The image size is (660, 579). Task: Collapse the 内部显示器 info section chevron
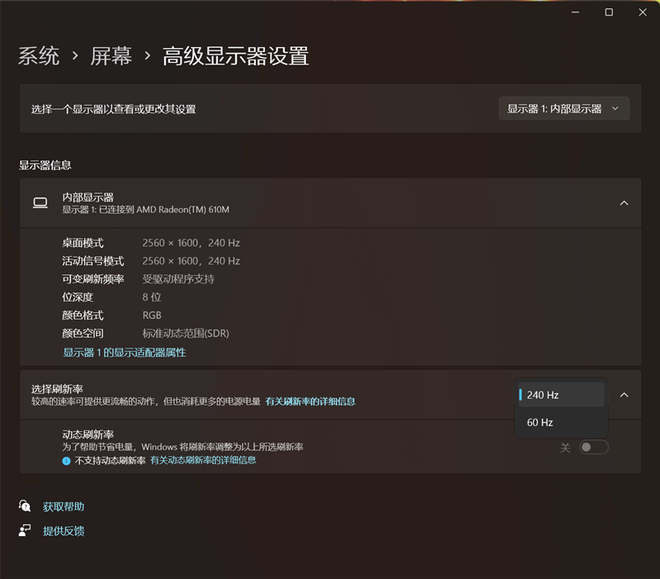(624, 203)
